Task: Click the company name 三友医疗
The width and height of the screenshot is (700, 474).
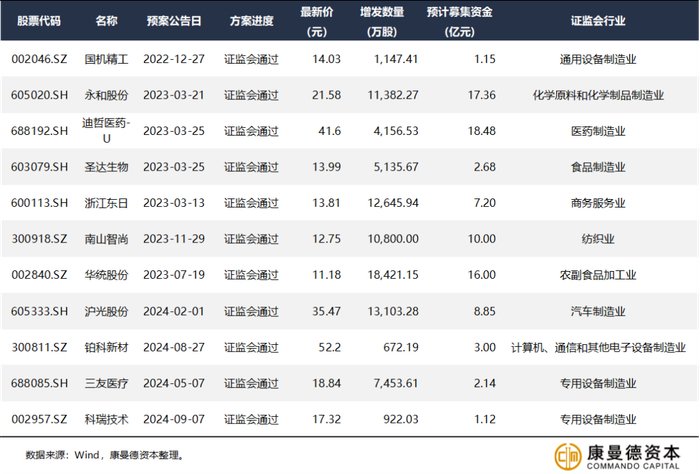Action: 106,383
